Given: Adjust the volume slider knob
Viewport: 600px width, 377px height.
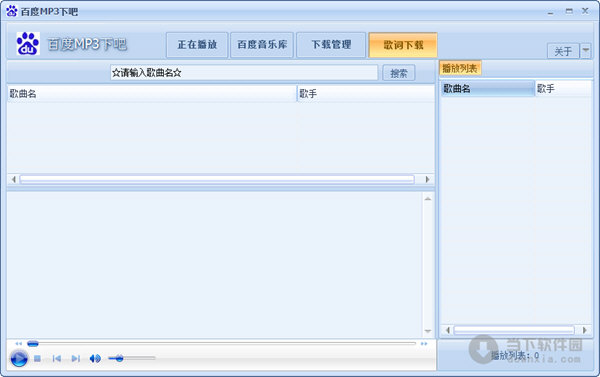Looking at the screenshot, I should click(x=119, y=358).
